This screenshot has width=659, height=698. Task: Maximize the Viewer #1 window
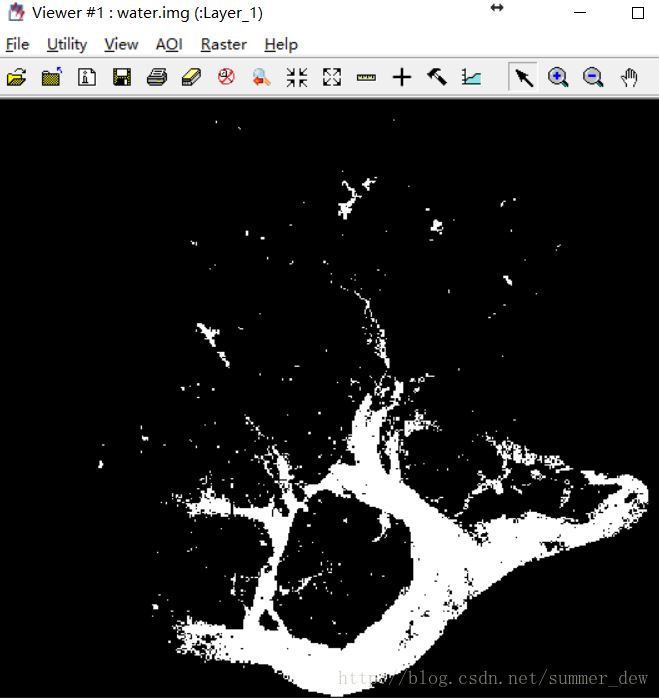638,13
